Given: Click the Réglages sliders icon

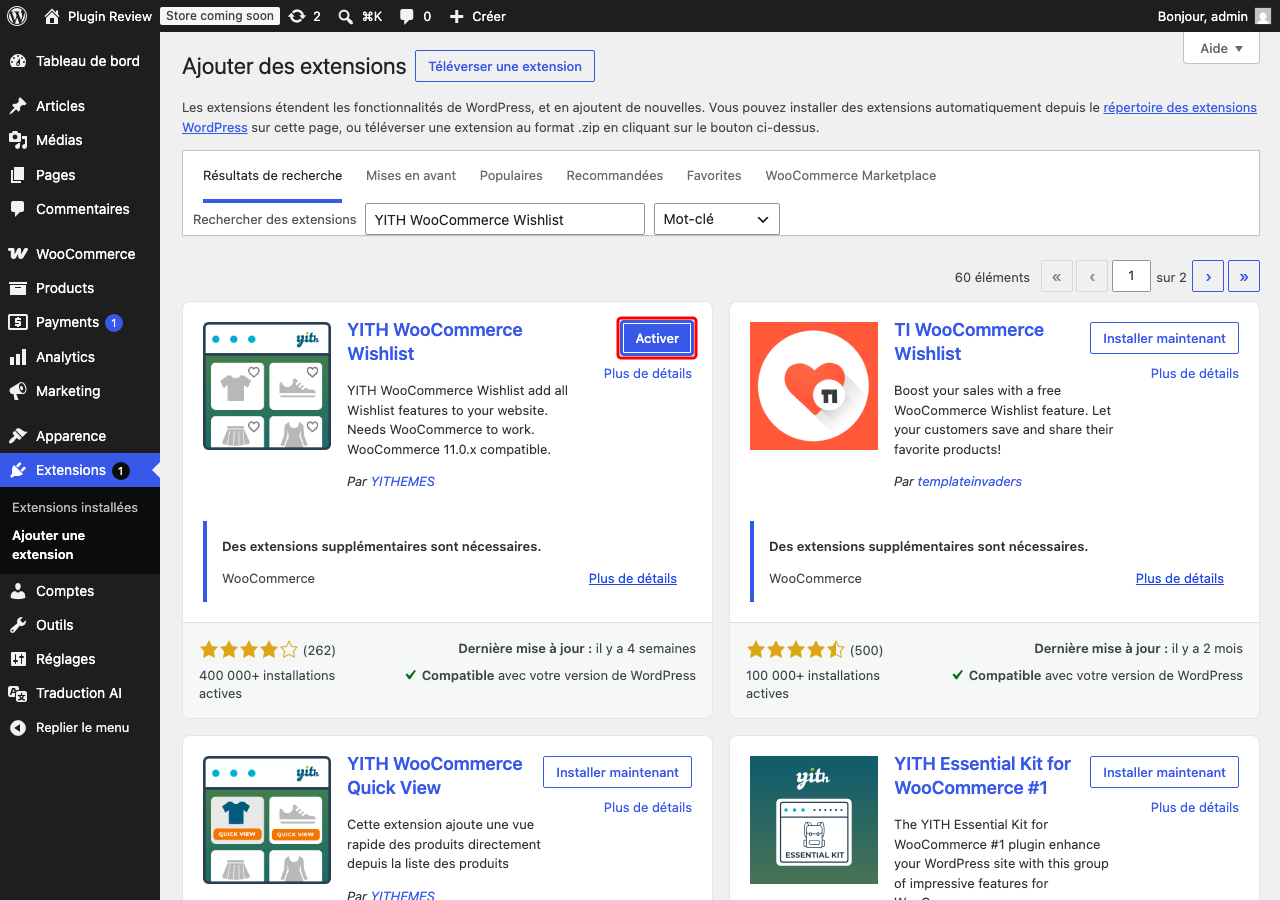Looking at the screenshot, I should (18, 659).
